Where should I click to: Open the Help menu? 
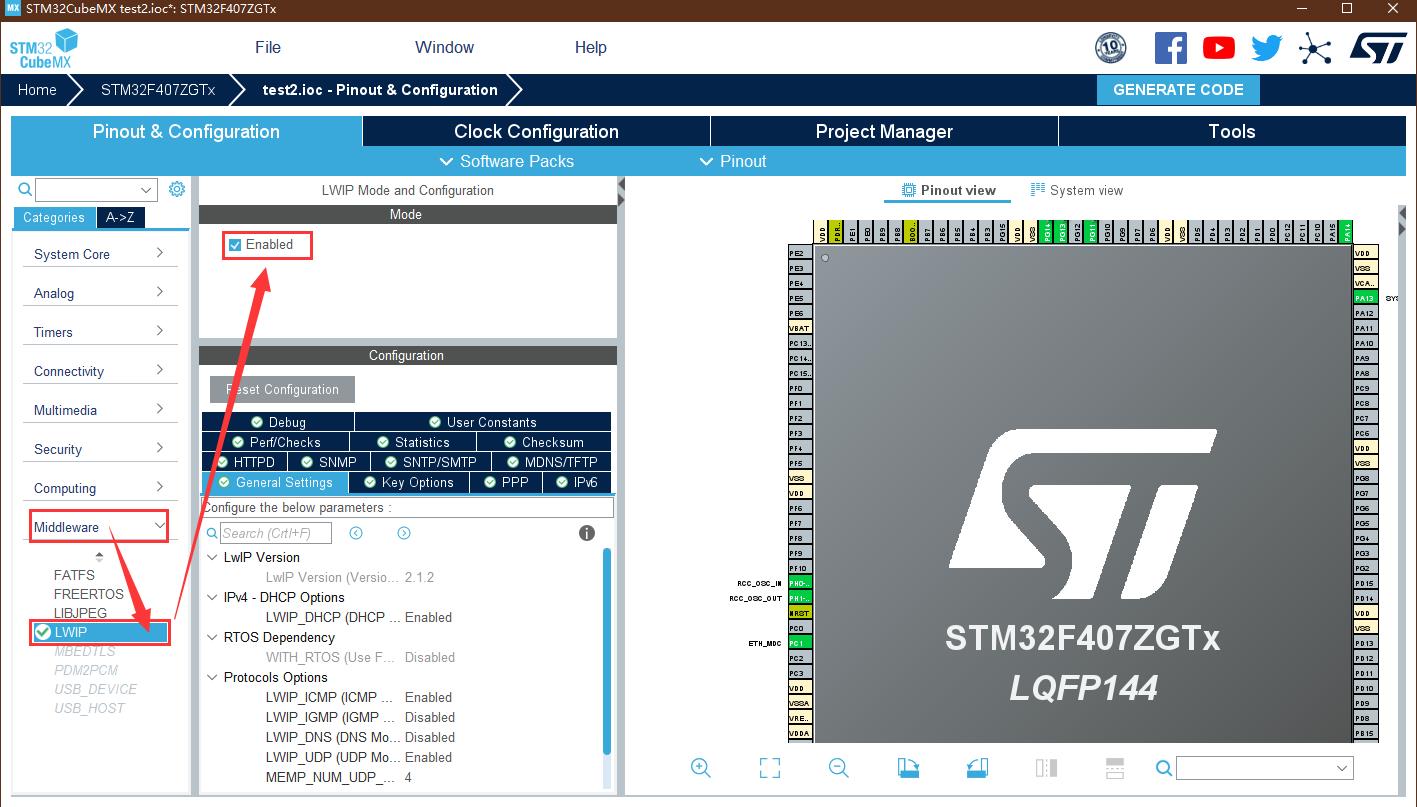(x=591, y=47)
